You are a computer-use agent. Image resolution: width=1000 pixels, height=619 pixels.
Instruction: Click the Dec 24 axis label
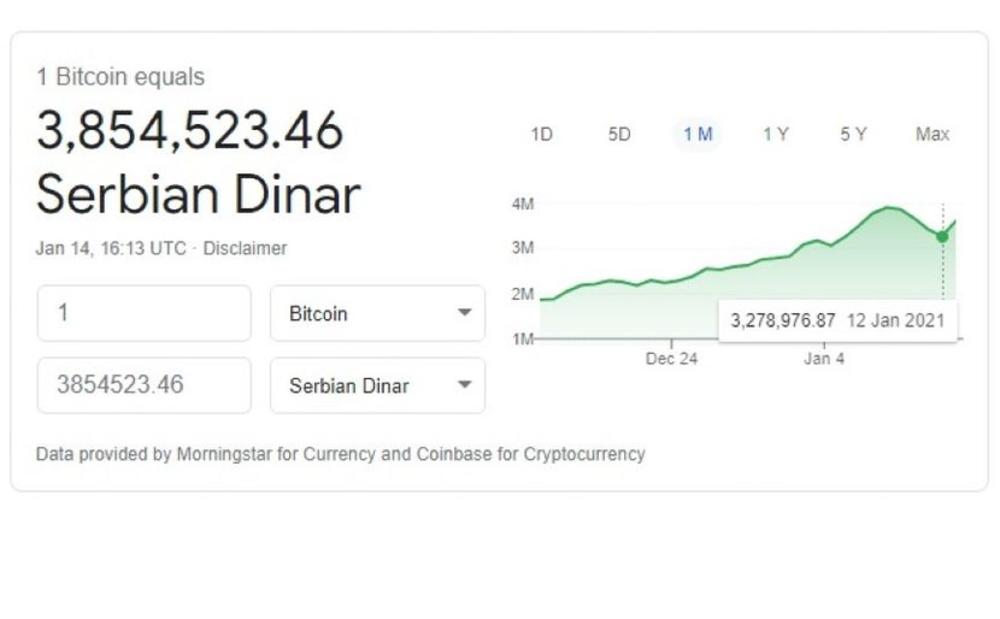click(671, 359)
